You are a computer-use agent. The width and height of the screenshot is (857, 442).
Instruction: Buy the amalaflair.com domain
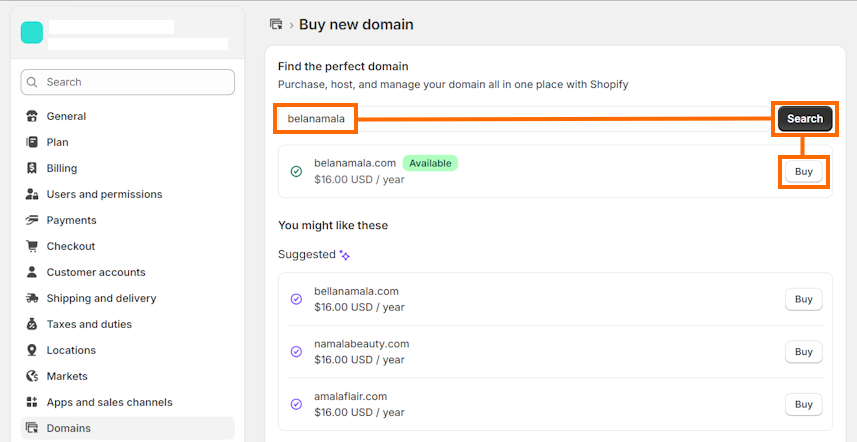tap(803, 404)
